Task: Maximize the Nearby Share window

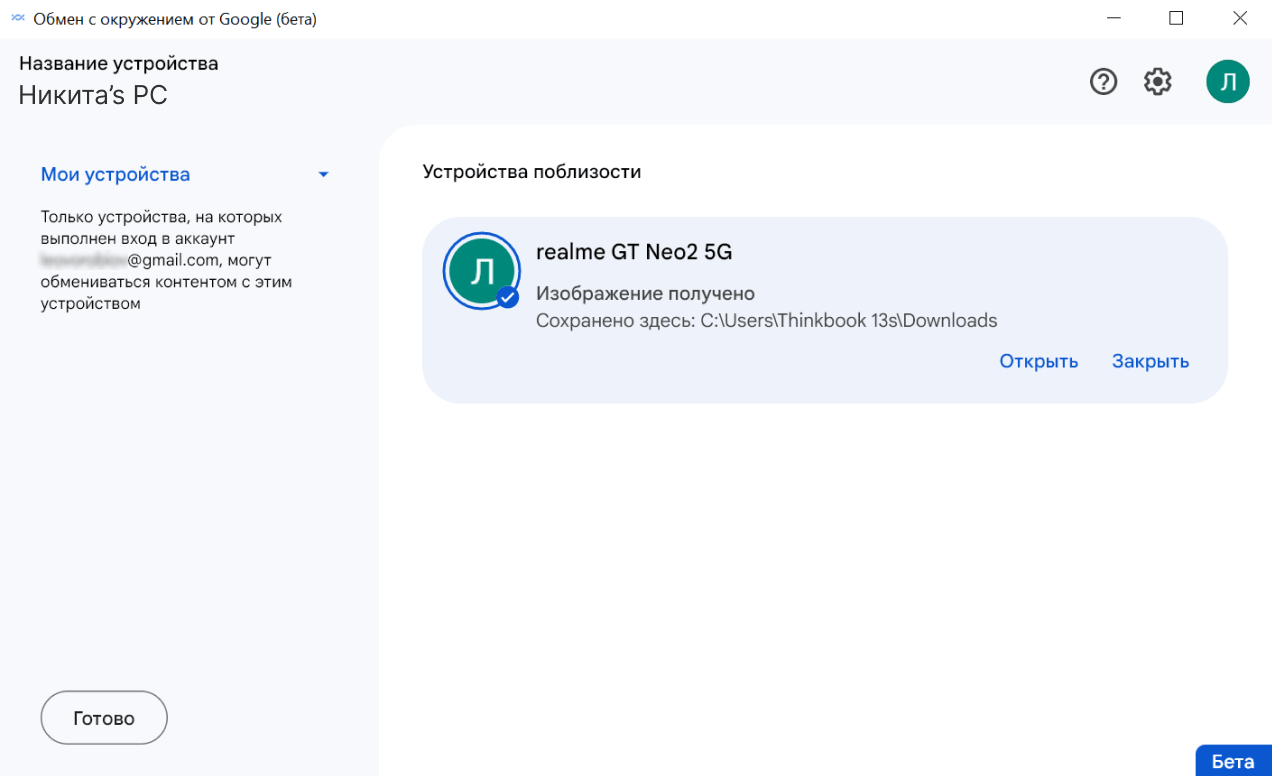Action: coord(1176,19)
